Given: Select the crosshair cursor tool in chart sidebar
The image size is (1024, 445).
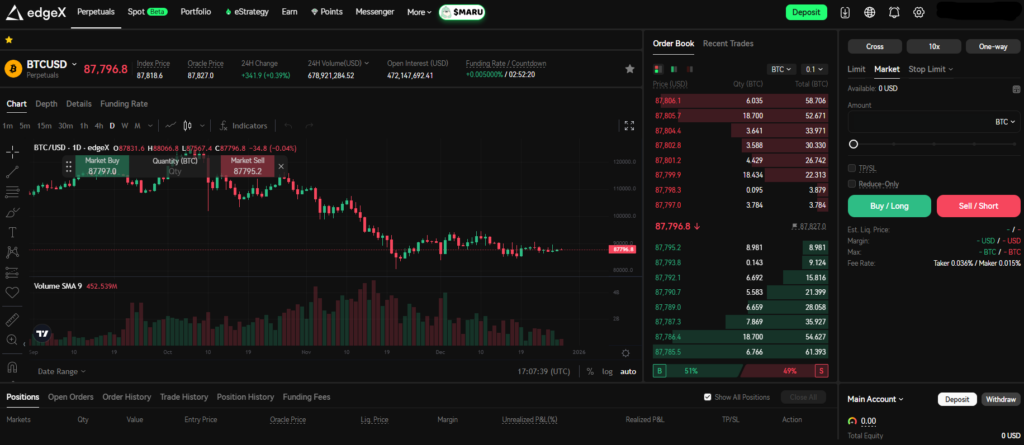Looking at the screenshot, I should click(12, 151).
